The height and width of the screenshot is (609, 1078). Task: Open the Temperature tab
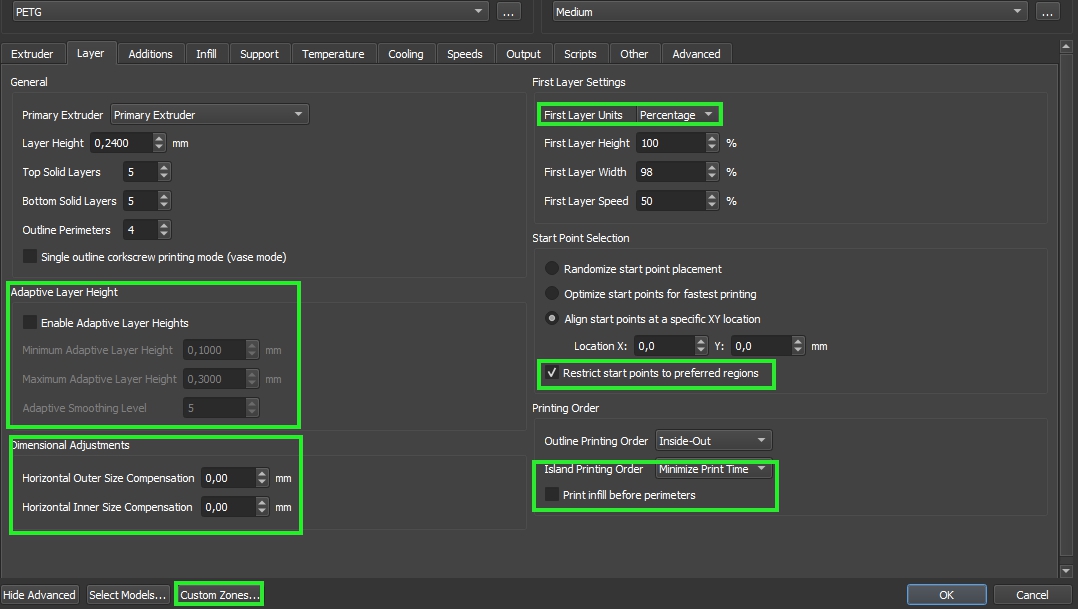[x=333, y=54]
